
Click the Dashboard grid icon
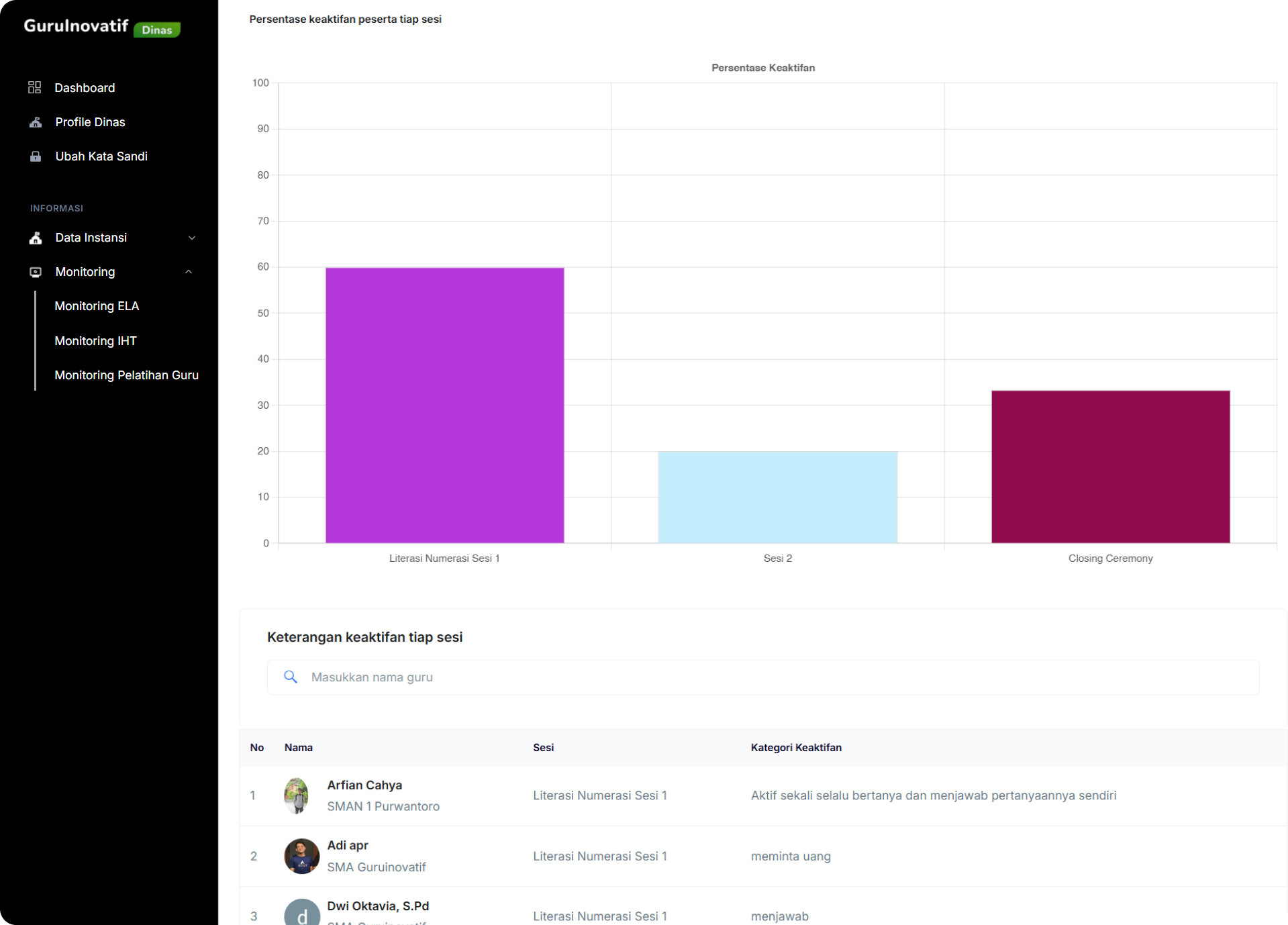35,87
